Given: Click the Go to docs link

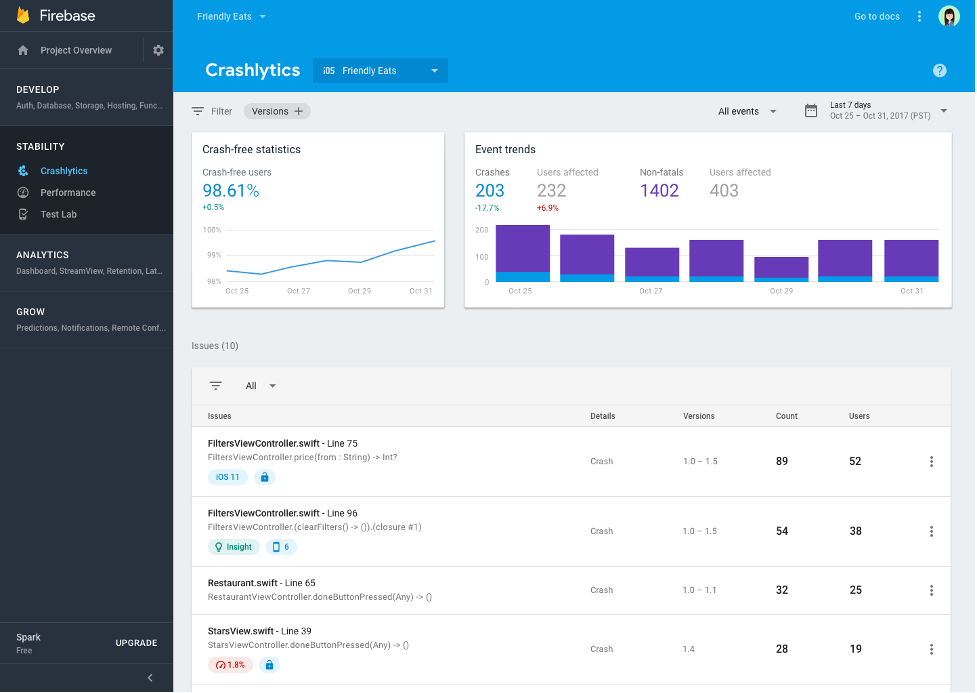Looking at the screenshot, I should pos(877,17).
